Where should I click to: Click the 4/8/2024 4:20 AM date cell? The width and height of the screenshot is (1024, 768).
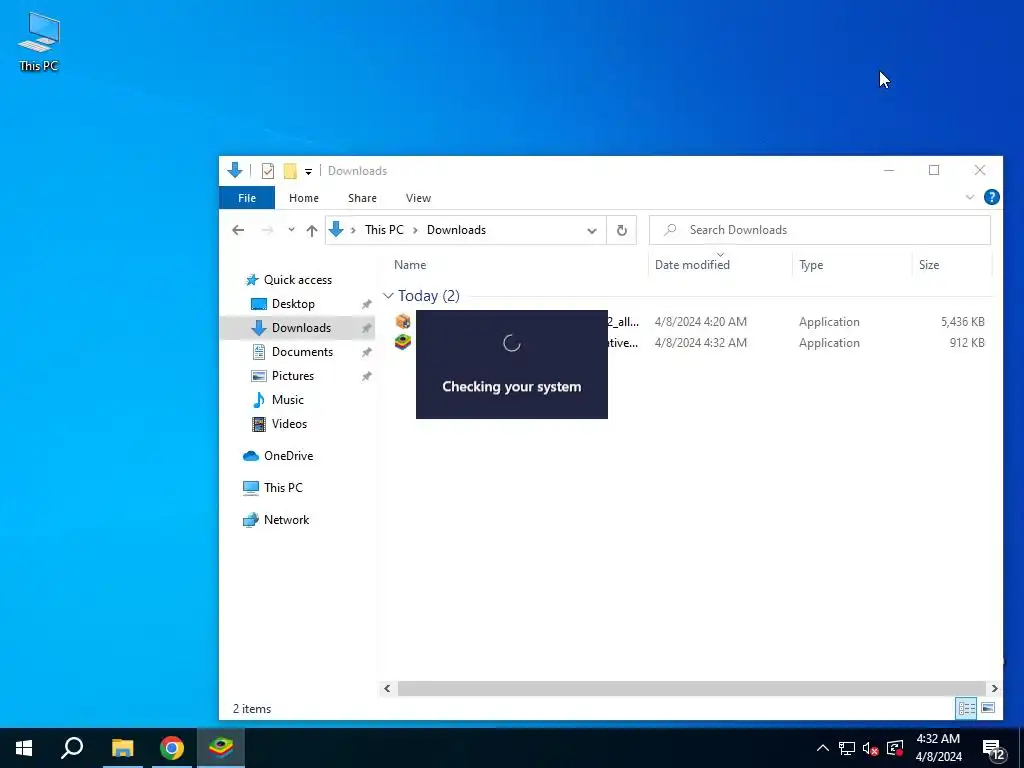coord(700,322)
